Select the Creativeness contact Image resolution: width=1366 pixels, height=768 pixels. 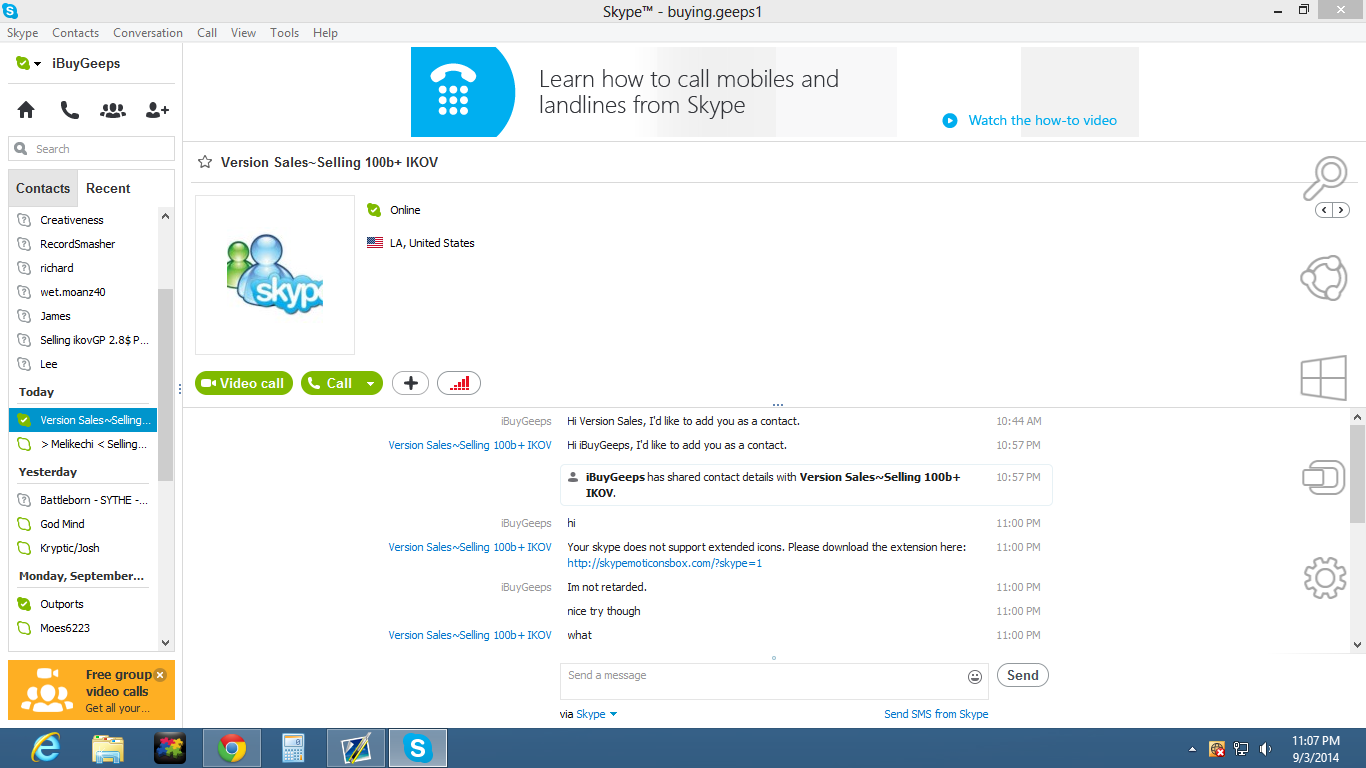click(83, 220)
